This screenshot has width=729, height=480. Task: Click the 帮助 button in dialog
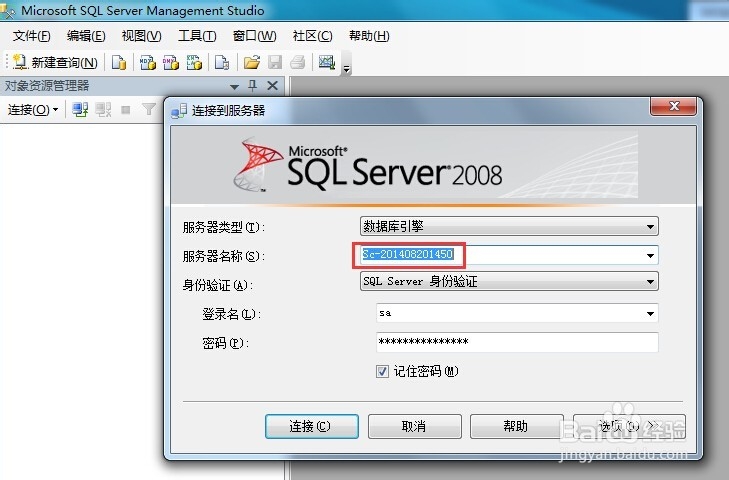[x=517, y=426]
